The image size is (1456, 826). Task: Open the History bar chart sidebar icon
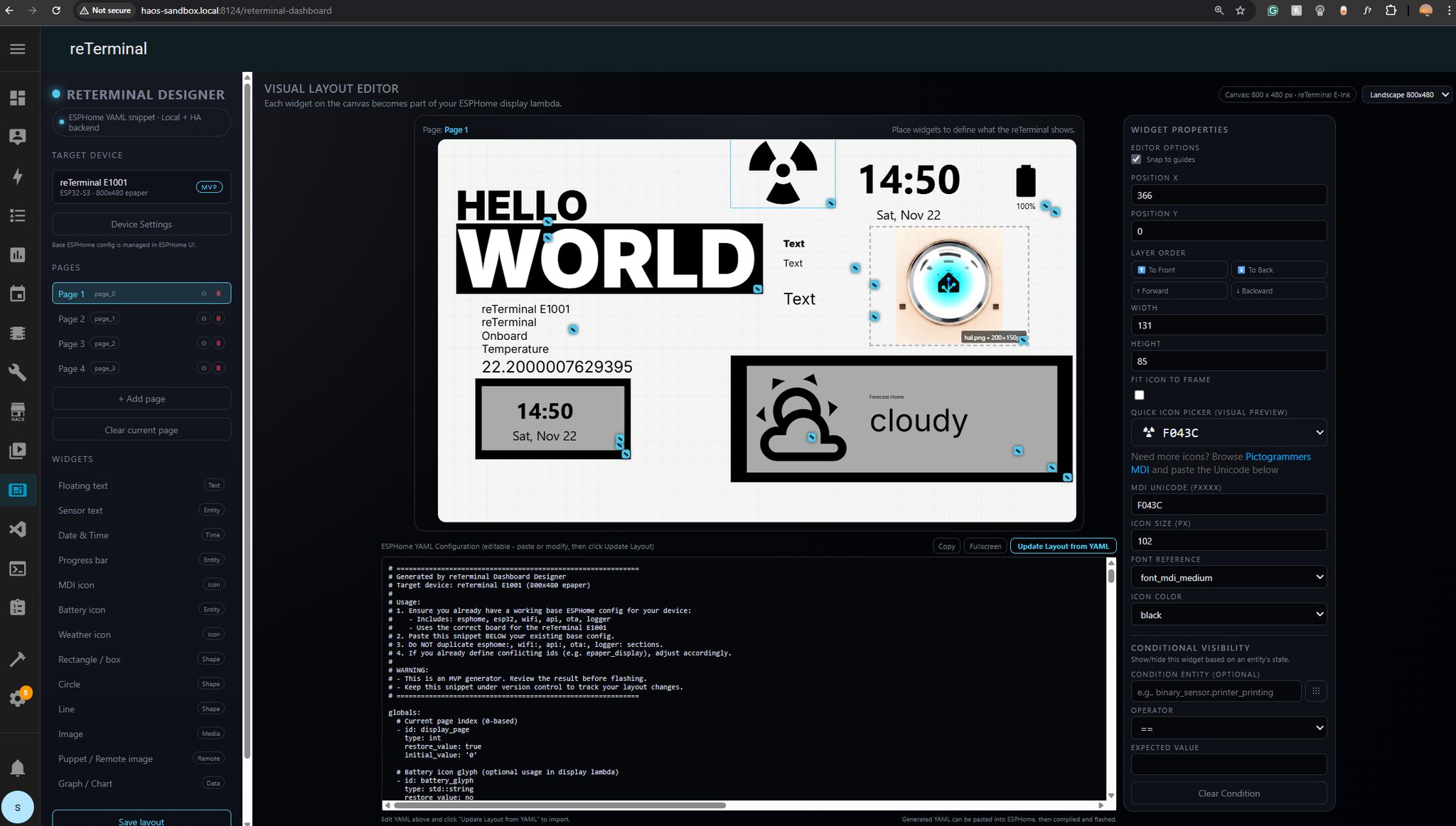pos(18,254)
